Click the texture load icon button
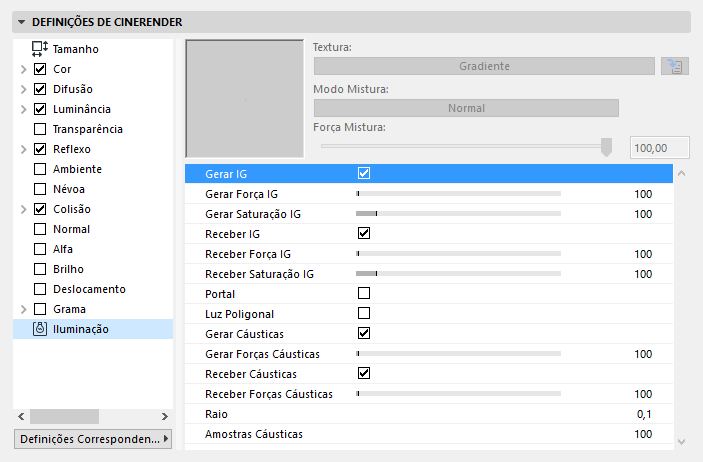Viewport: 703px width, 462px height. pos(675,66)
